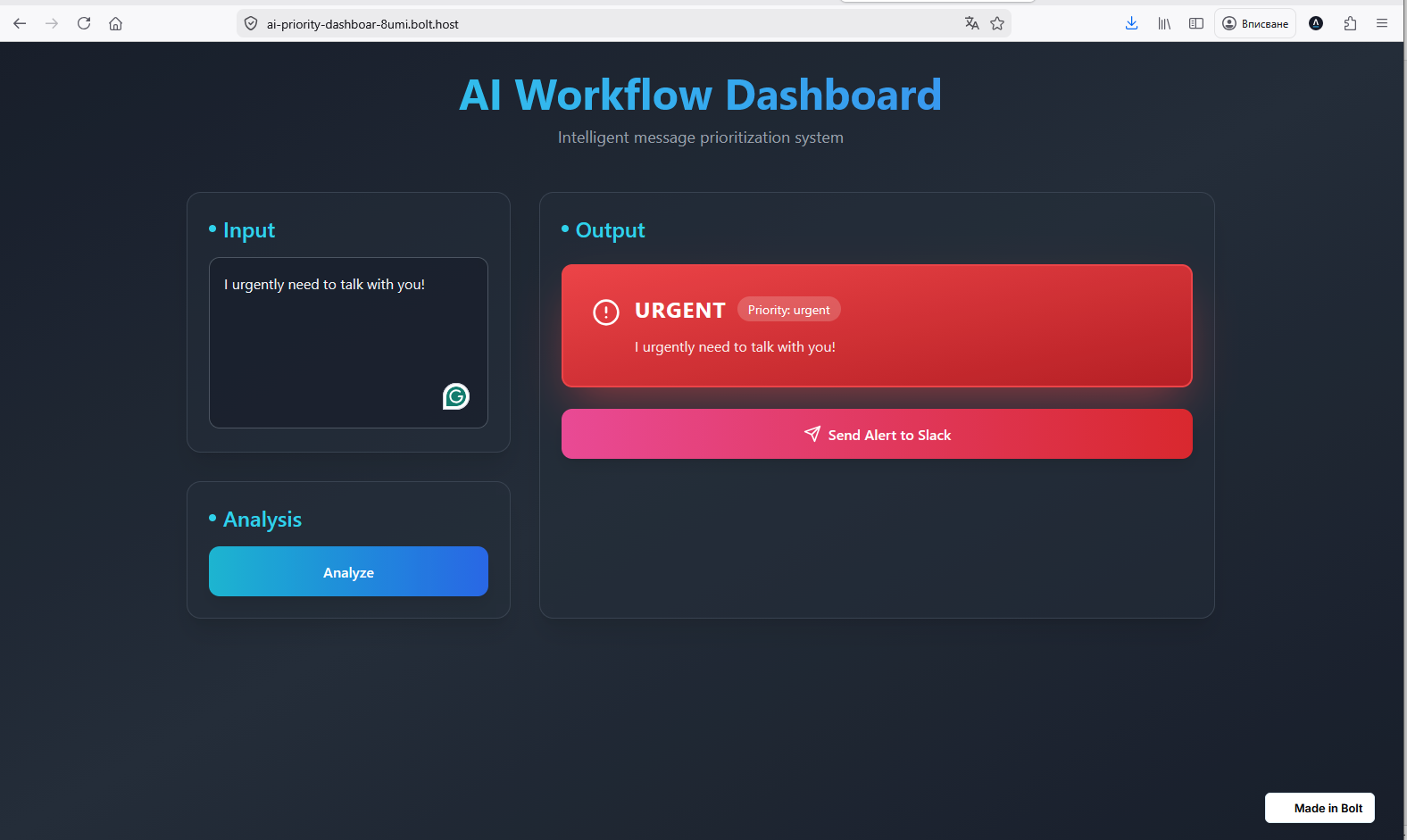
Task: Click the Made in Bolt badge
Action: (x=1320, y=808)
